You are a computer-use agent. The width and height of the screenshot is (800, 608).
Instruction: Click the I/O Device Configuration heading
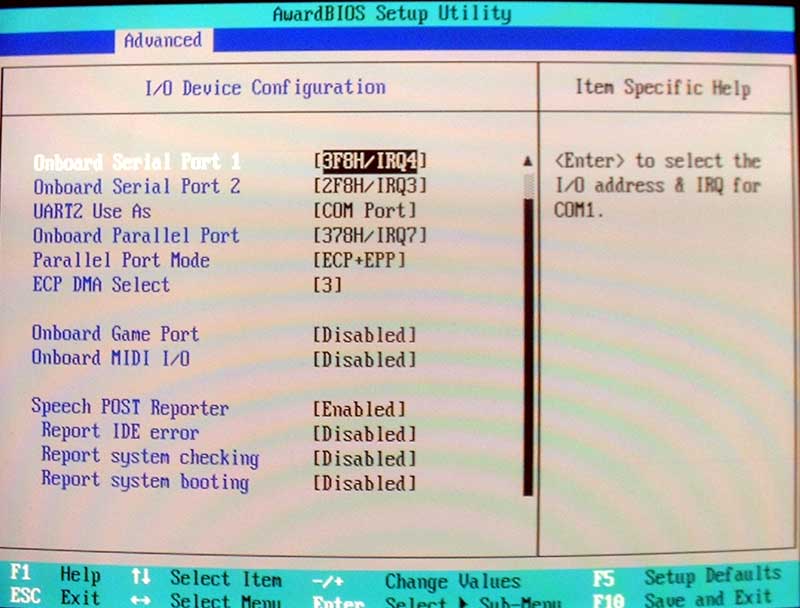(265, 88)
